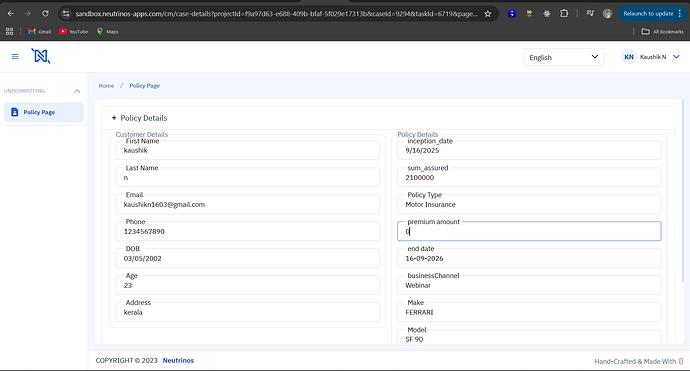Click the Age field

[247, 285]
